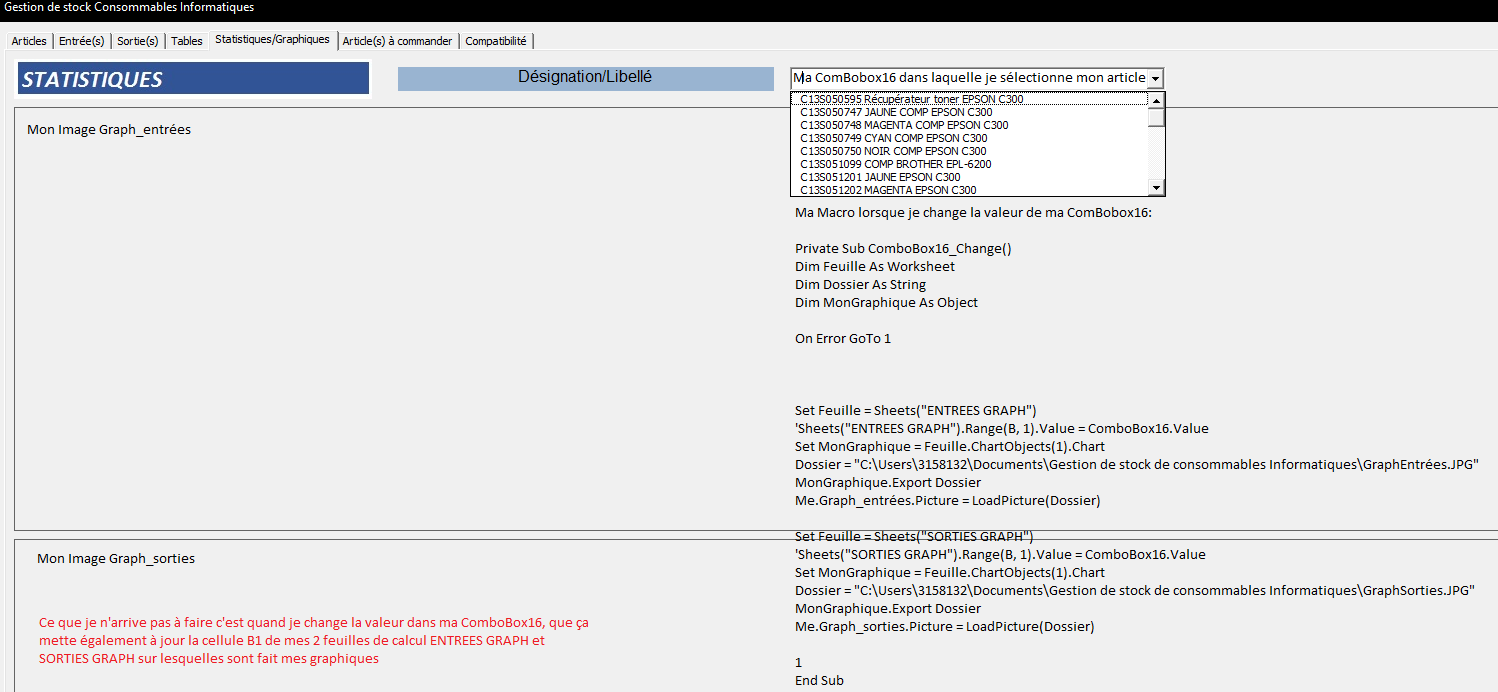
Task: Pick C13S051201 JAUNE EPSON C300 entry
Action: 880,177
